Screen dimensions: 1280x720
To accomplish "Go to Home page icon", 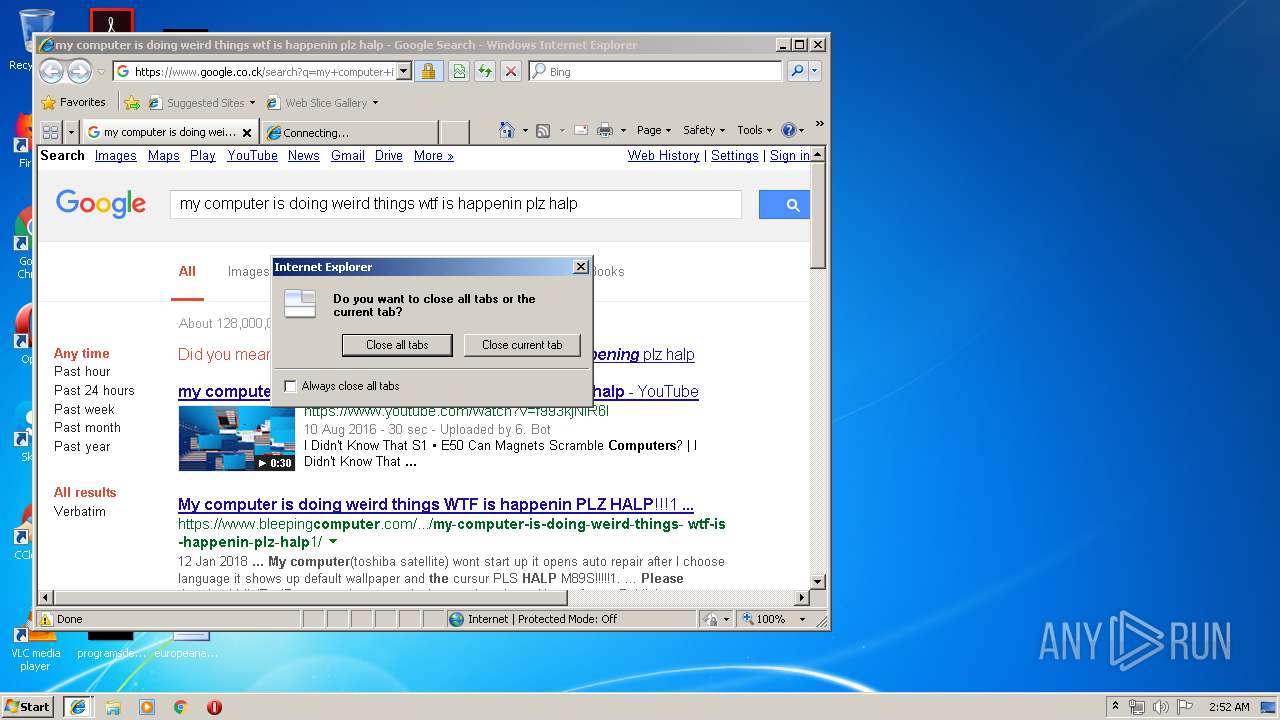I will point(507,130).
